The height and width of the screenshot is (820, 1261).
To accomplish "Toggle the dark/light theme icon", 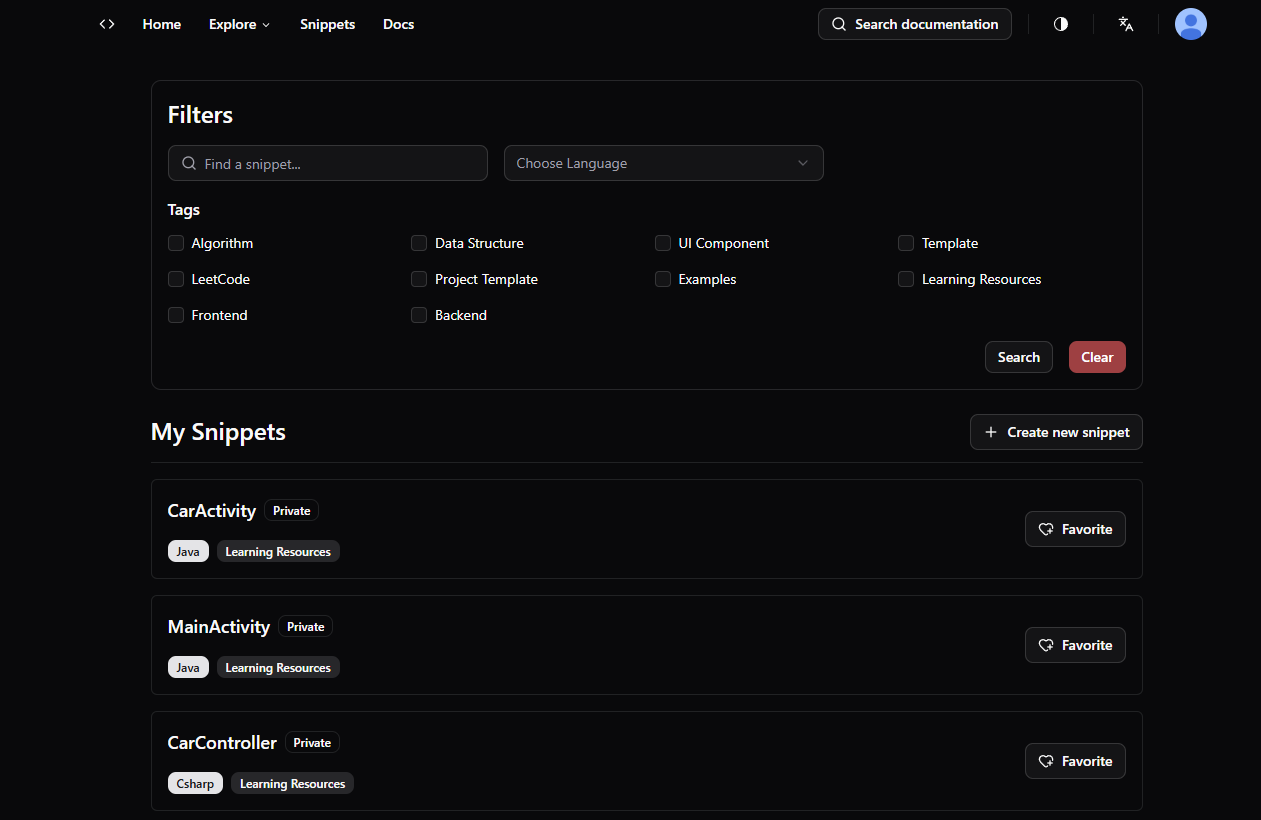I will click(x=1061, y=24).
